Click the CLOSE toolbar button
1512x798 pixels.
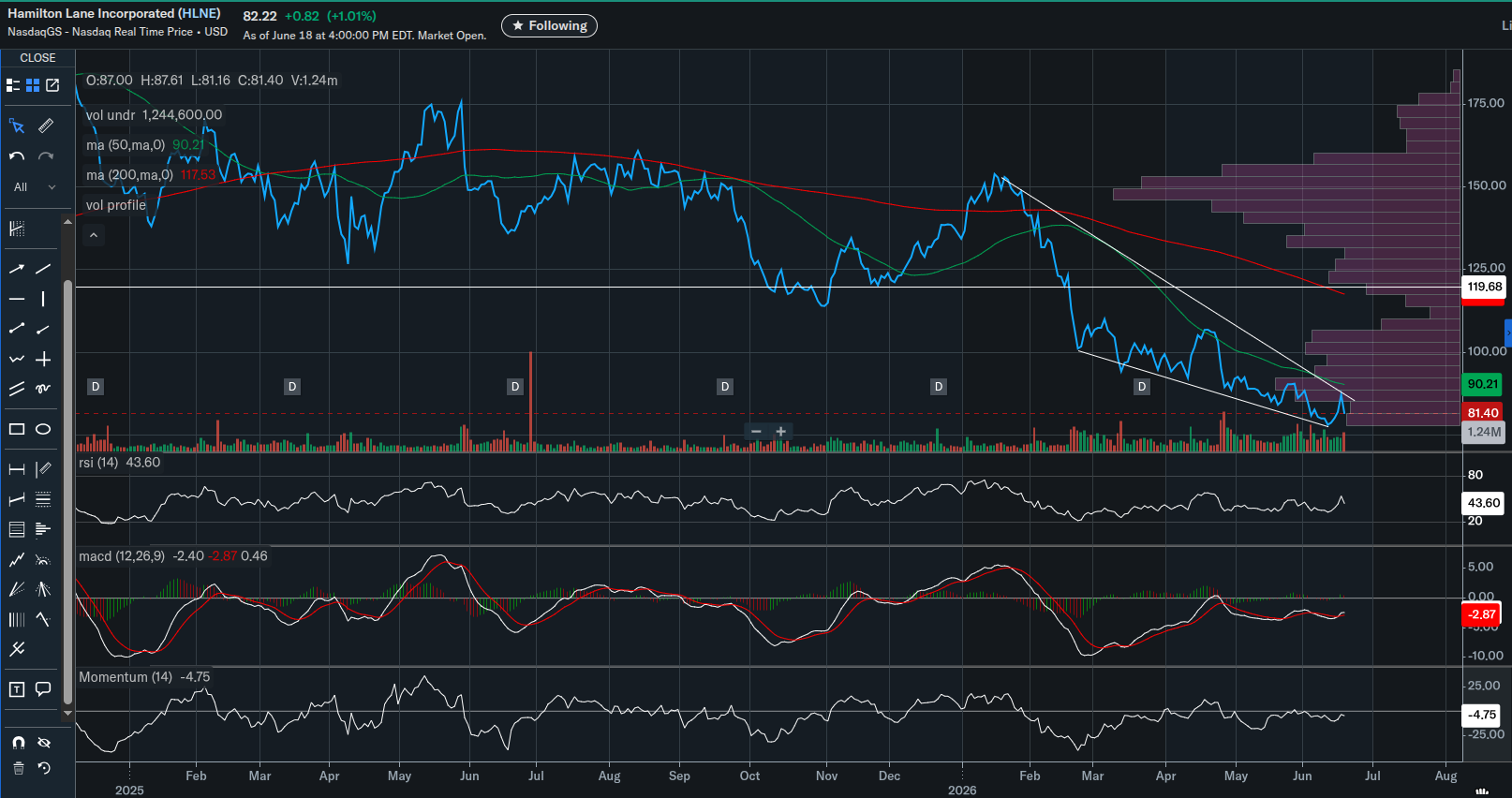coord(37,58)
